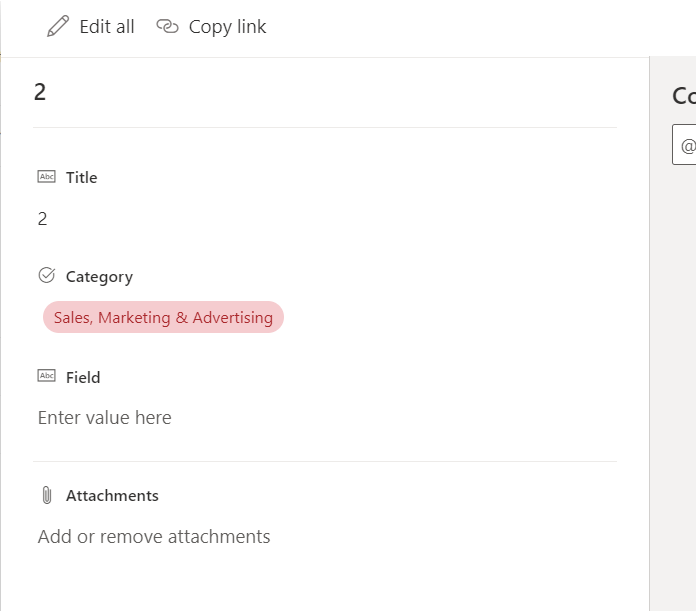Click the paperclip Attachments icon
Viewport: 696px width, 611px height.
click(x=46, y=495)
